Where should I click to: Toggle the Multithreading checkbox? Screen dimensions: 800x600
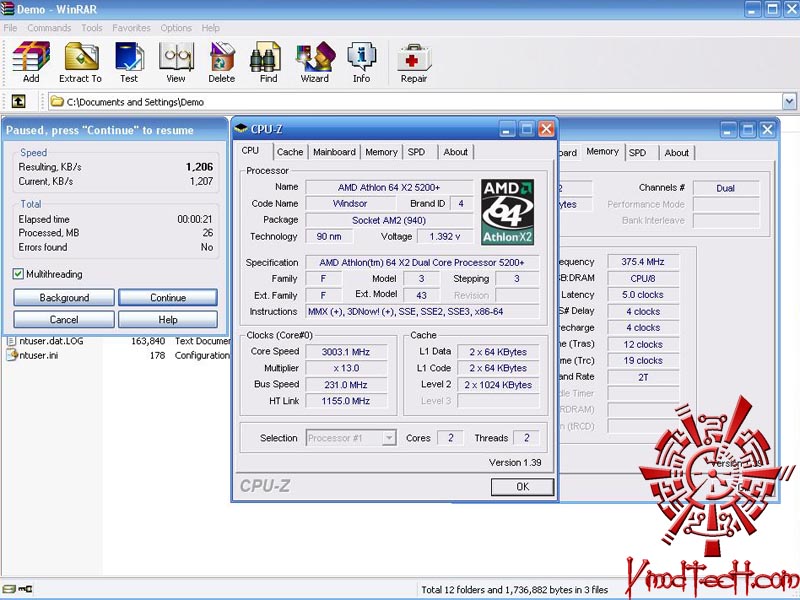tap(18, 274)
